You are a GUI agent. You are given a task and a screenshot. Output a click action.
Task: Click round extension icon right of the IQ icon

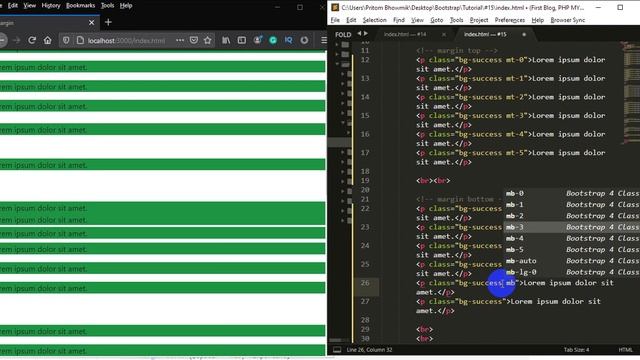[x=304, y=40]
